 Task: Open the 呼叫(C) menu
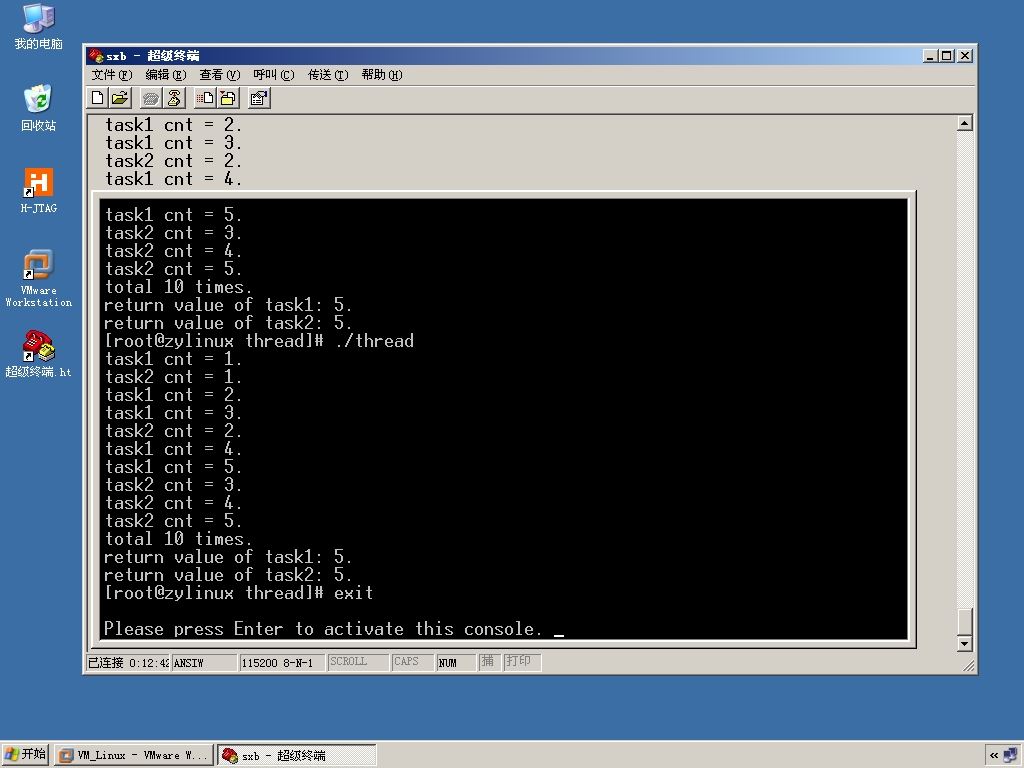pyautogui.click(x=274, y=75)
